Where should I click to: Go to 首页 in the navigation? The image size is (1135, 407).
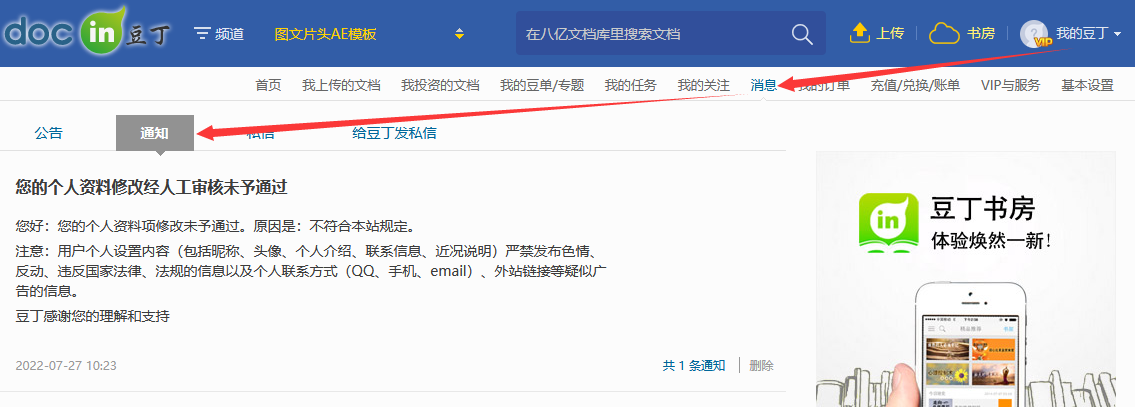pyautogui.click(x=268, y=85)
